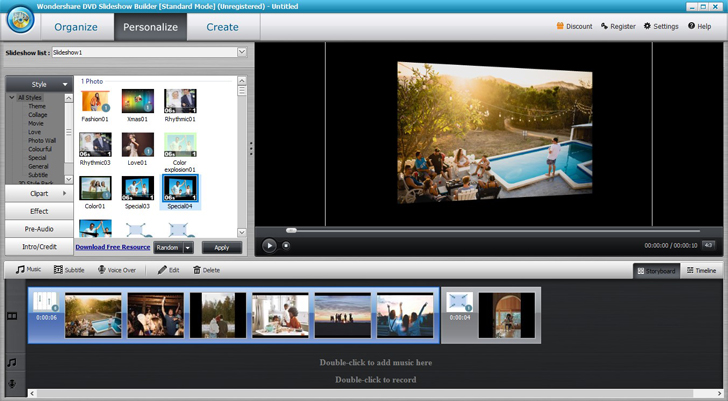Switch to the Organize tab
This screenshot has width=728, height=401.
tap(76, 27)
